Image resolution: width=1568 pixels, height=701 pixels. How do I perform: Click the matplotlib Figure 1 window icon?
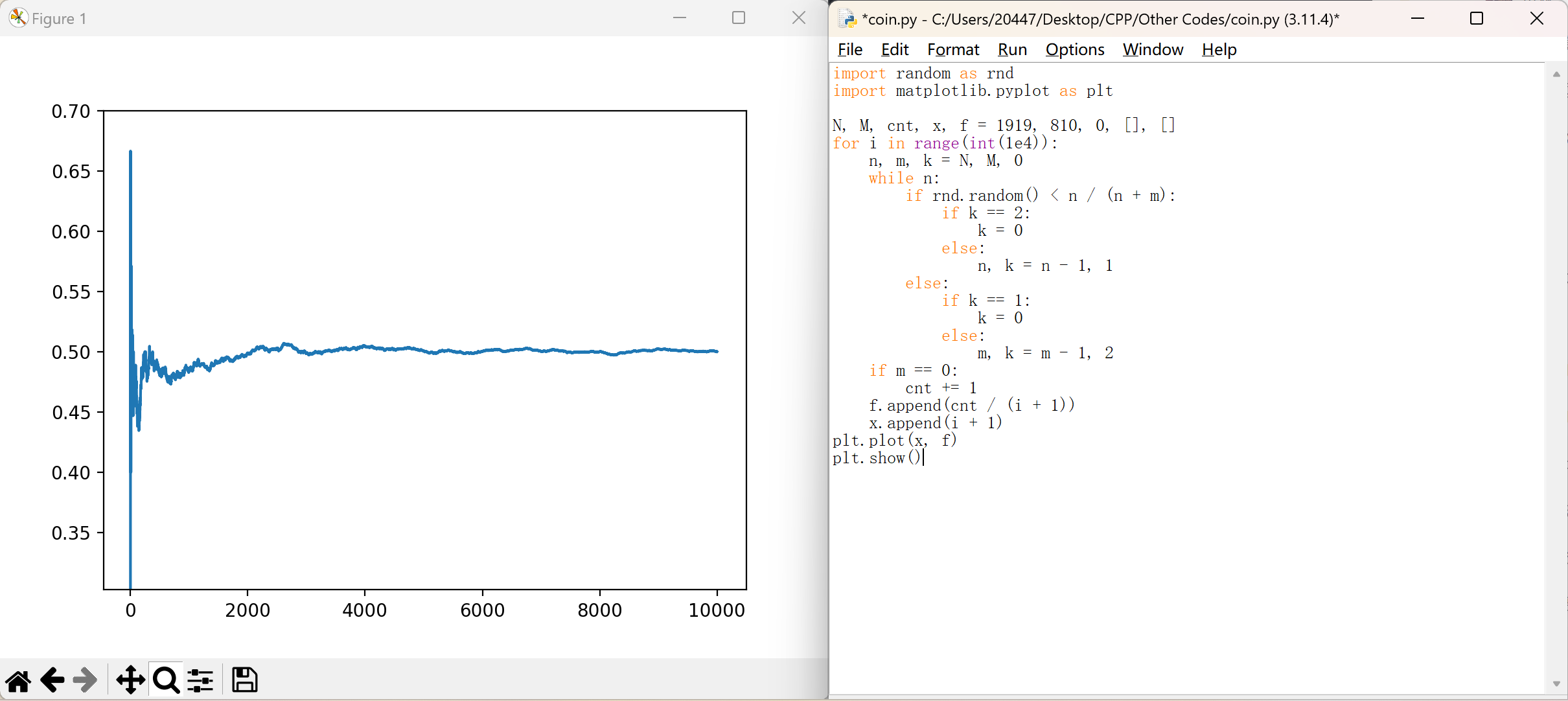[x=19, y=18]
